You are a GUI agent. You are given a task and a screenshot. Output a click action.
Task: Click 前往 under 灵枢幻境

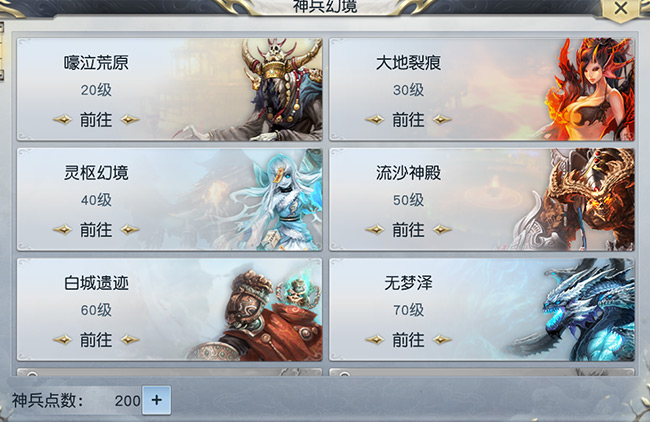pyautogui.click(x=96, y=230)
